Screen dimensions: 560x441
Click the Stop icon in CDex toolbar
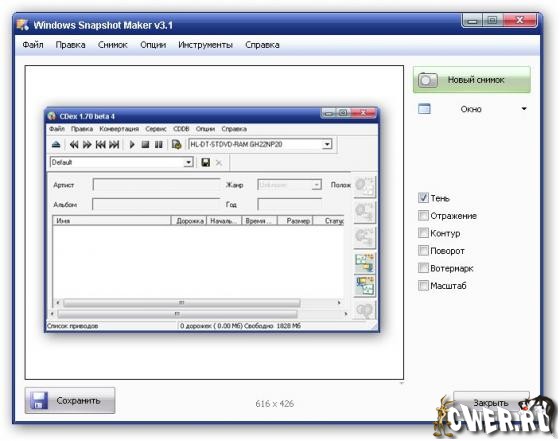tap(145, 144)
